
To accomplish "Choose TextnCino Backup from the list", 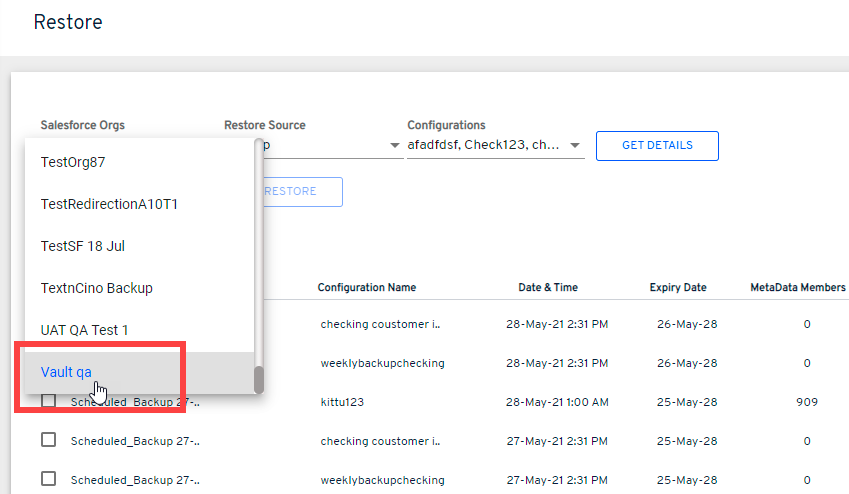I will pos(96,288).
